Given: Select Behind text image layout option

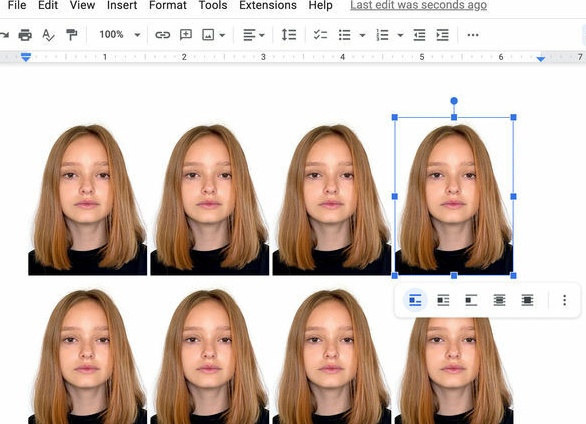Looking at the screenshot, I should click(499, 300).
